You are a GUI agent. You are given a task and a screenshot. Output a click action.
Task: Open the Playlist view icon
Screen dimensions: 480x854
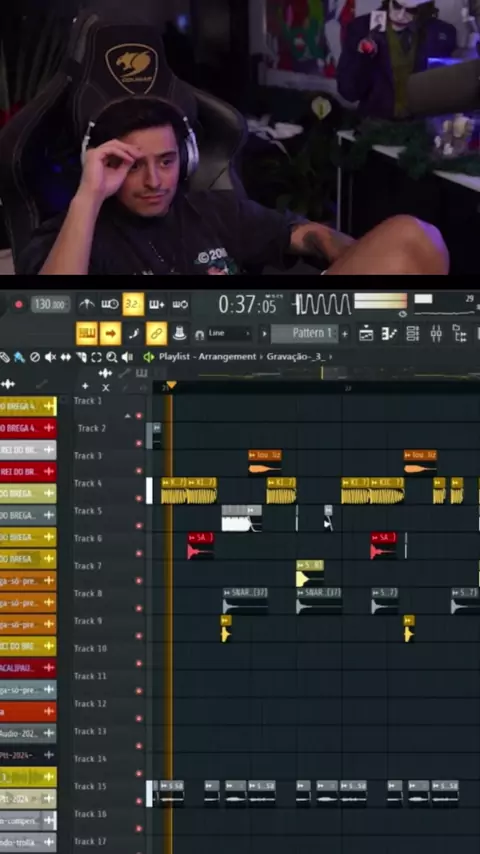366,333
